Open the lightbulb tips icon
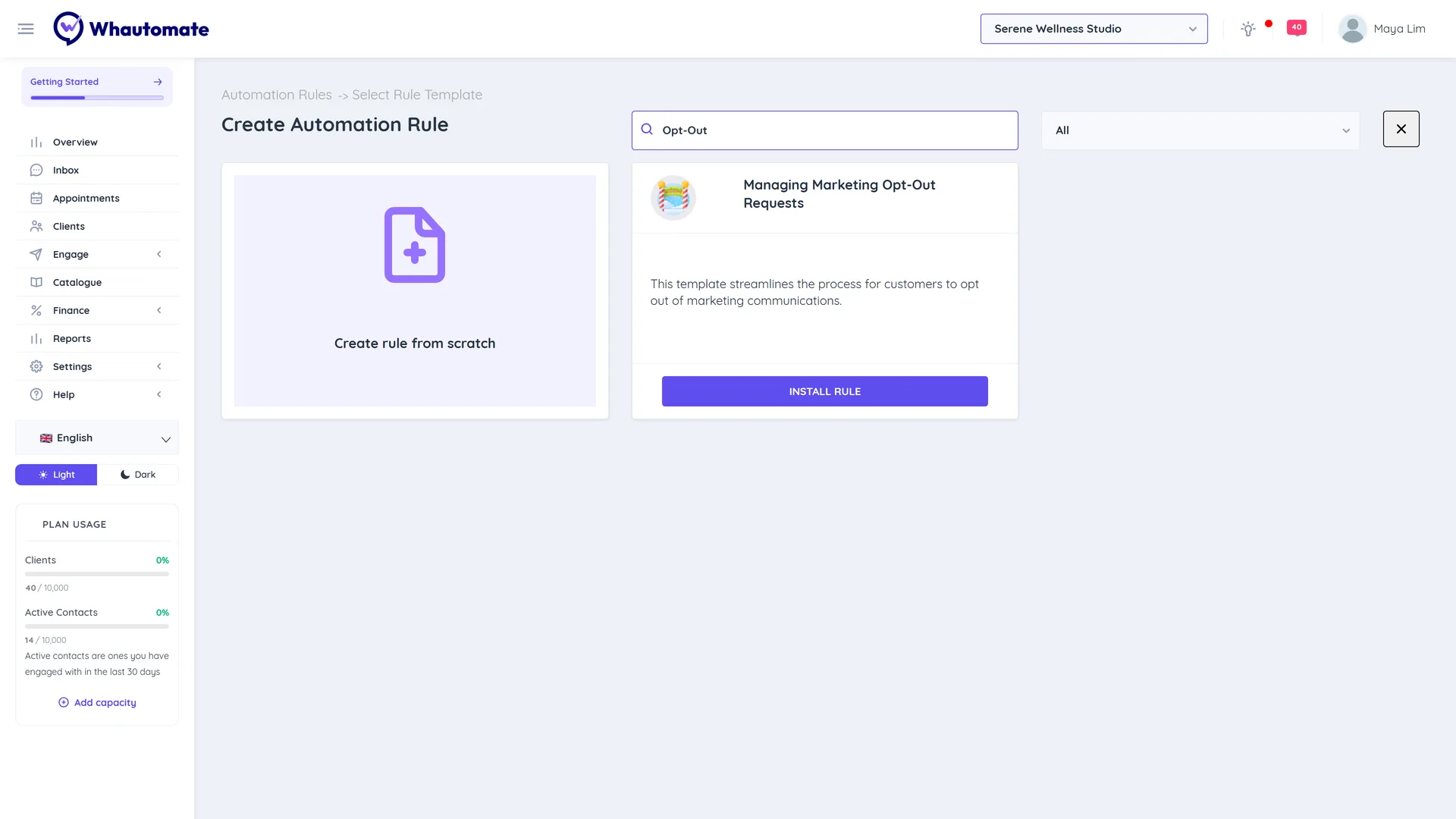This screenshot has height=819, width=1456. [x=1247, y=29]
